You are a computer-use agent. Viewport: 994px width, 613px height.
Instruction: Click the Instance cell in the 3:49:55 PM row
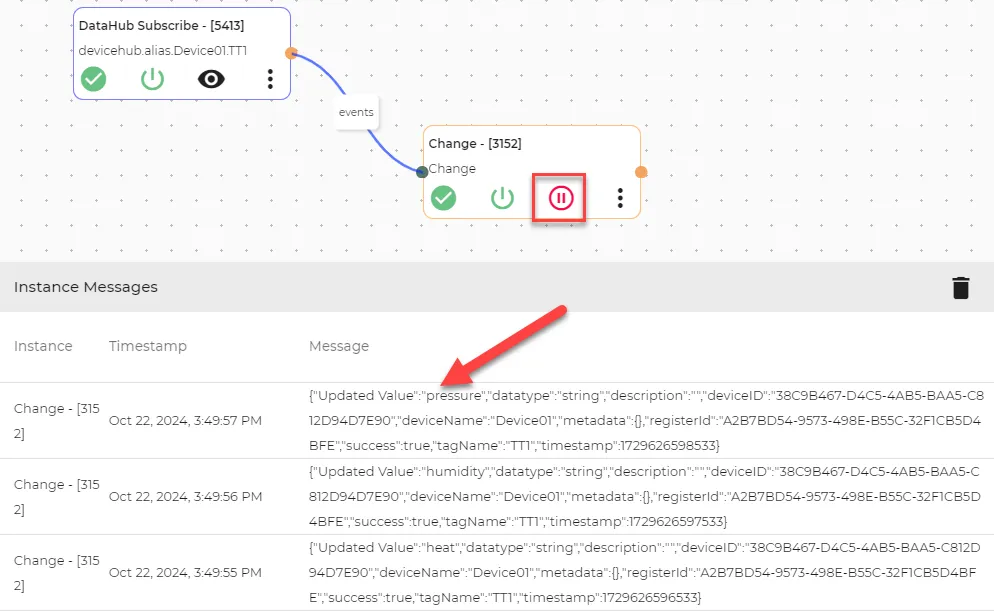(56, 573)
